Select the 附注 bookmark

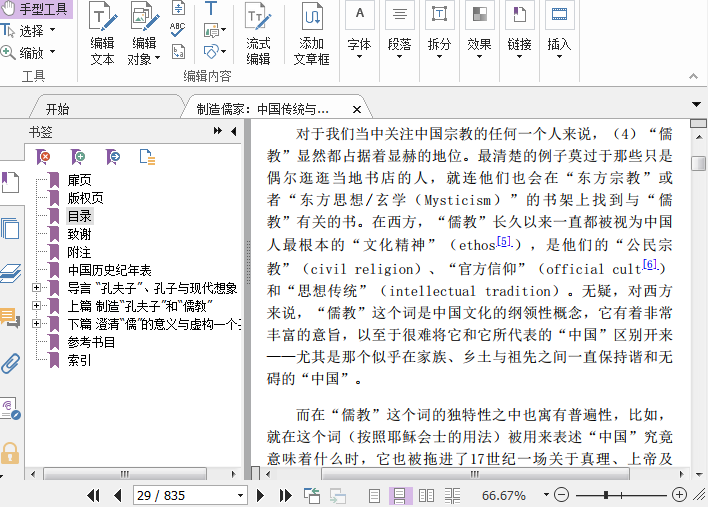click(79, 252)
